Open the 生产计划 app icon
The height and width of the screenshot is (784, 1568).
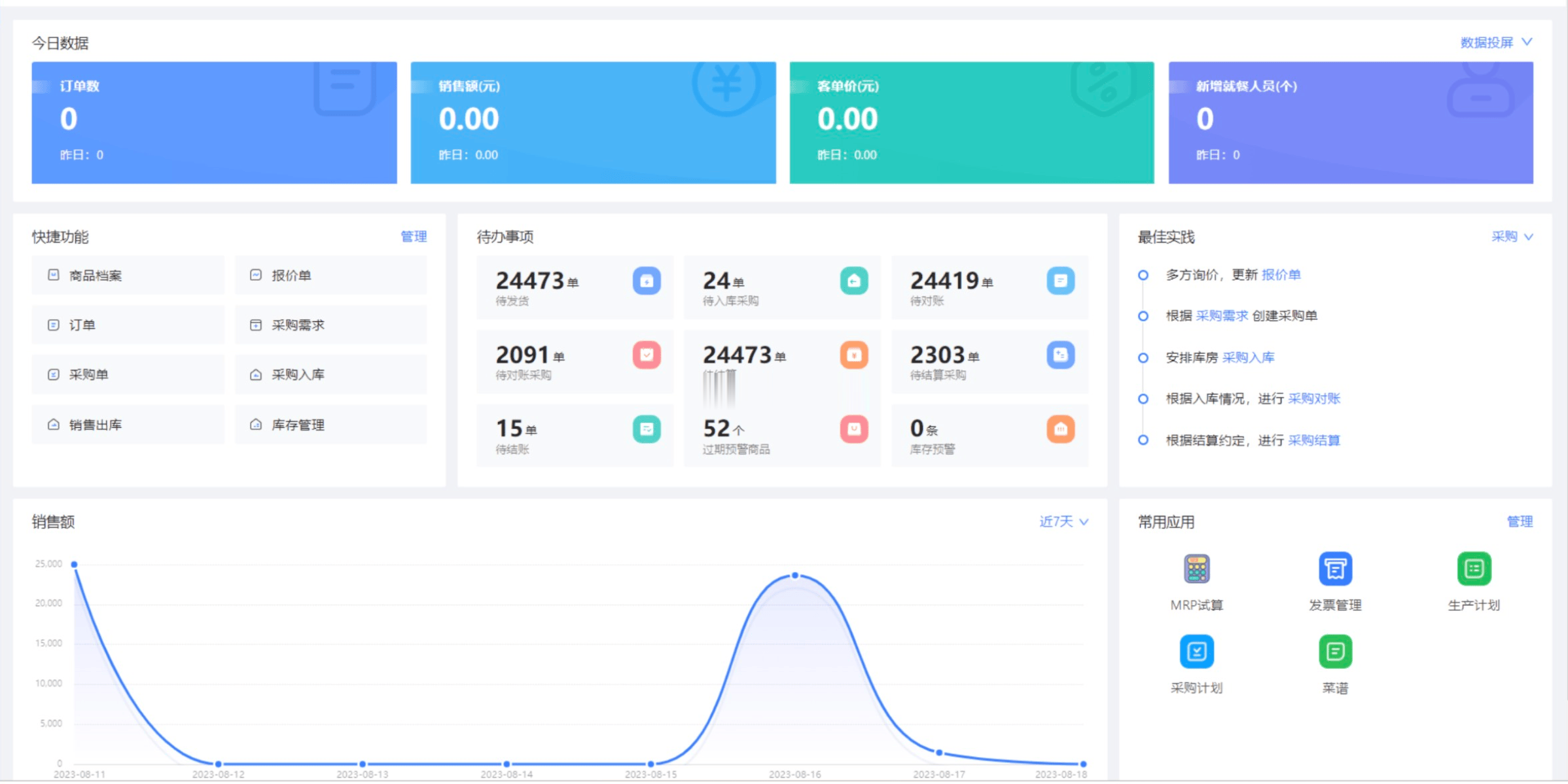click(x=1474, y=568)
